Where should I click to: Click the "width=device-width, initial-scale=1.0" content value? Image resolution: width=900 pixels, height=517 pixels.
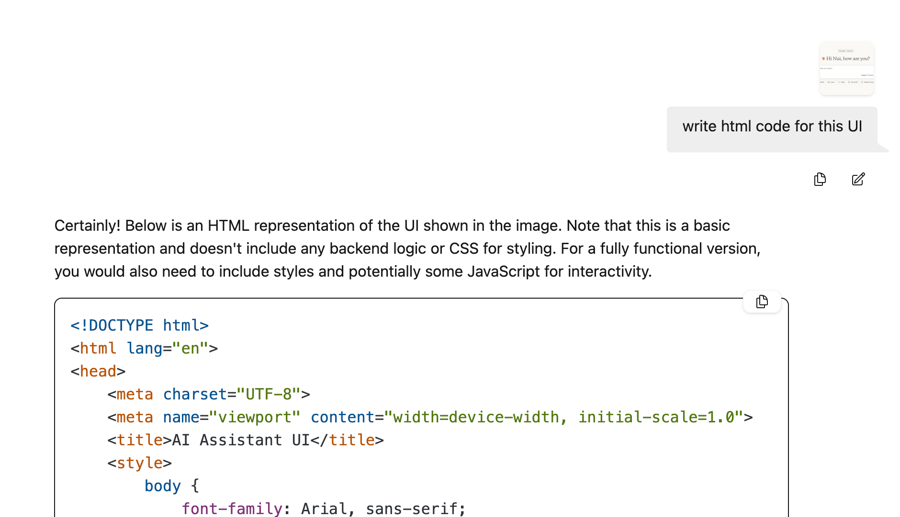(x=563, y=417)
